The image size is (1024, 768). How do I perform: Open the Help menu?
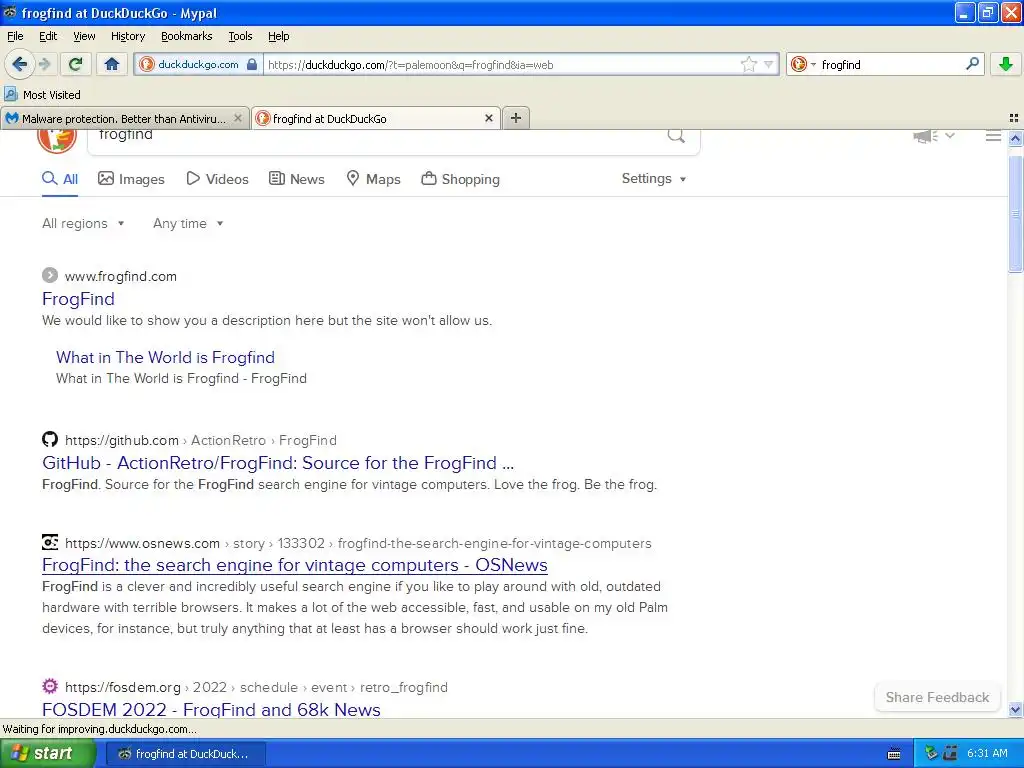pos(278,37)
